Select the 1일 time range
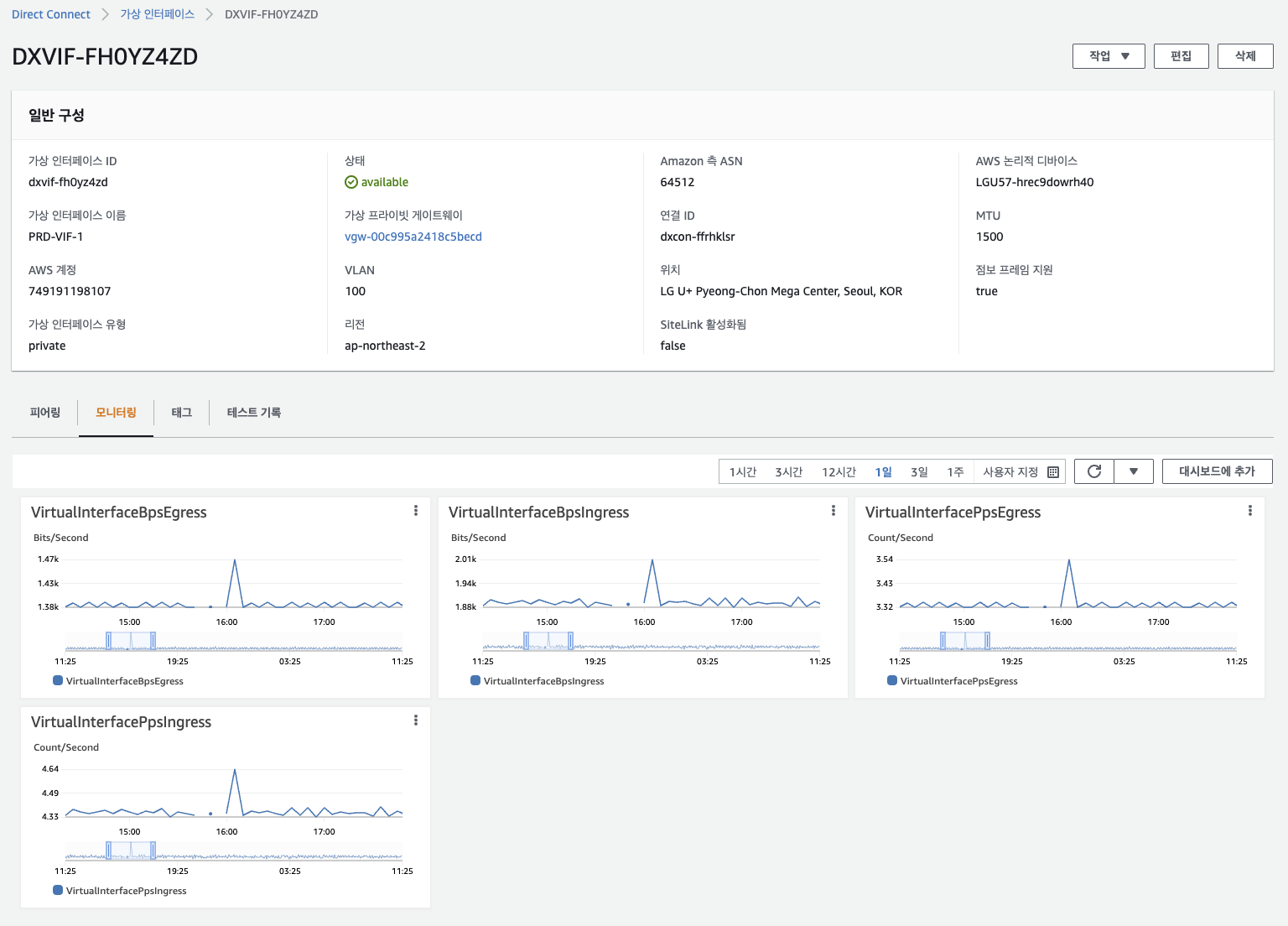This screenshot has height=926, width=1288. pos(884,472)
